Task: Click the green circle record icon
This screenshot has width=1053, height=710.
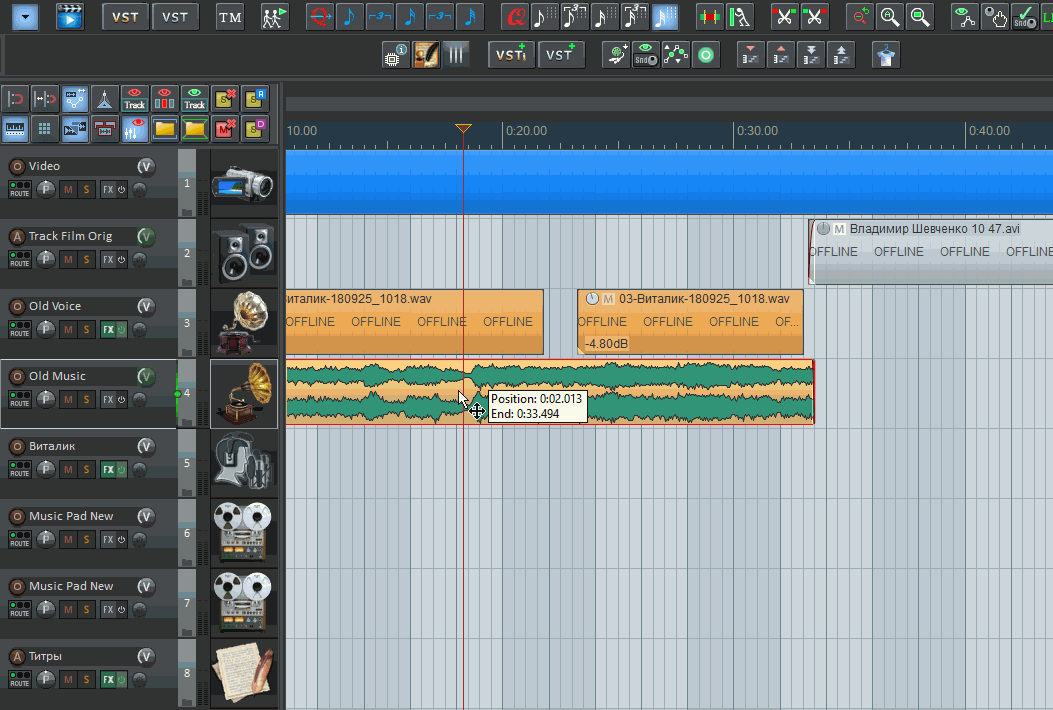Action: click(x=706, y=55)
